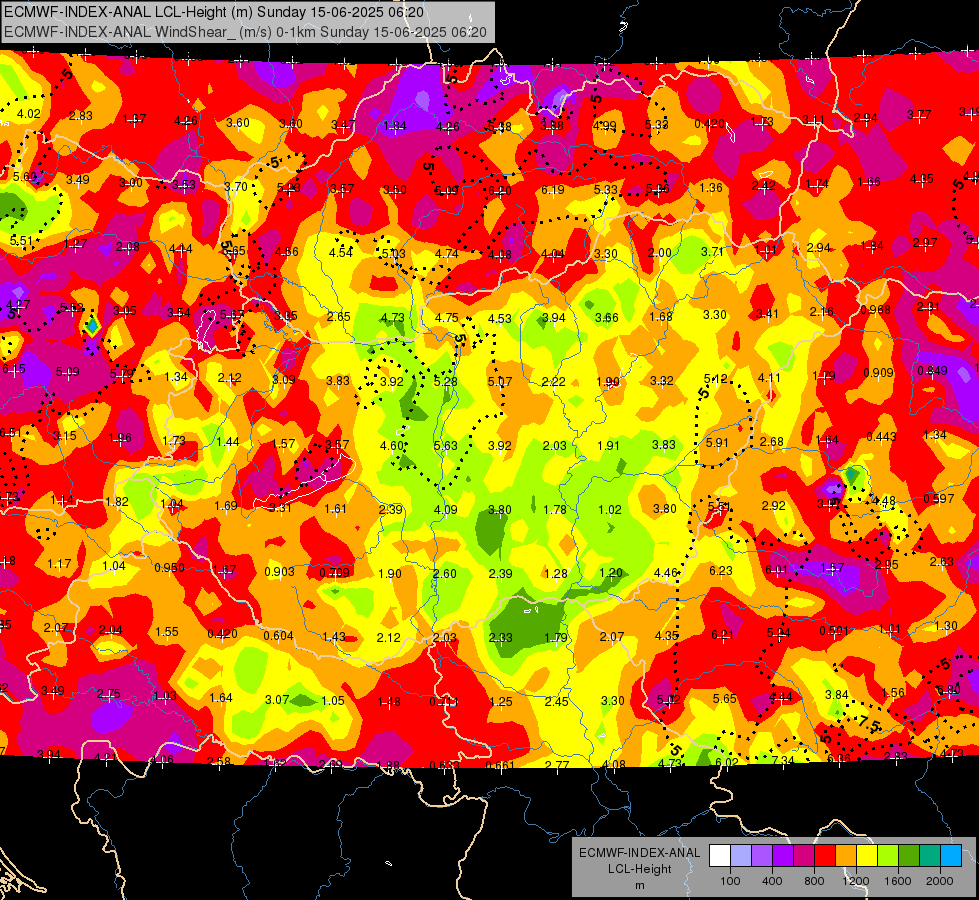Select the cyan-blue legend swatch
The height and width of the screenshot is (900, 979).
(x=951, y=855)
